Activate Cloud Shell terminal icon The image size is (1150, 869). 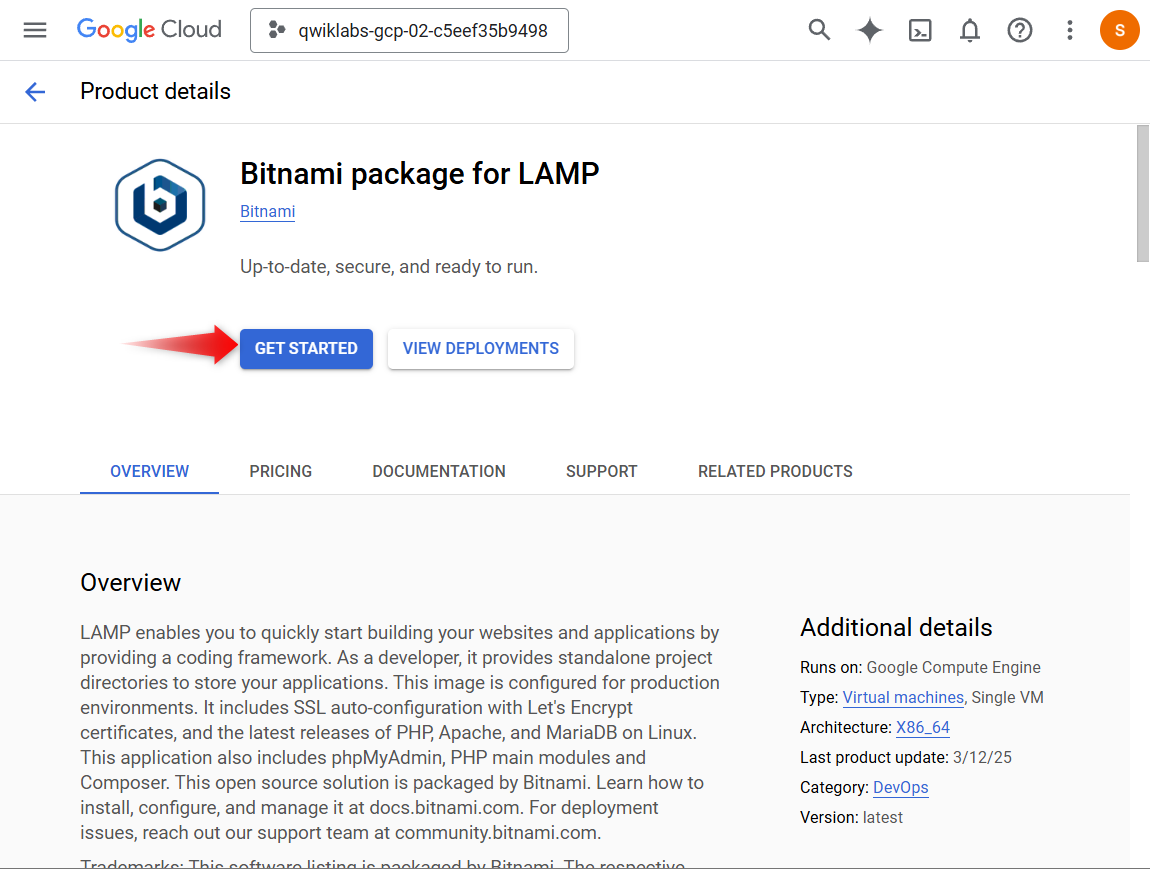coord(920,30)
